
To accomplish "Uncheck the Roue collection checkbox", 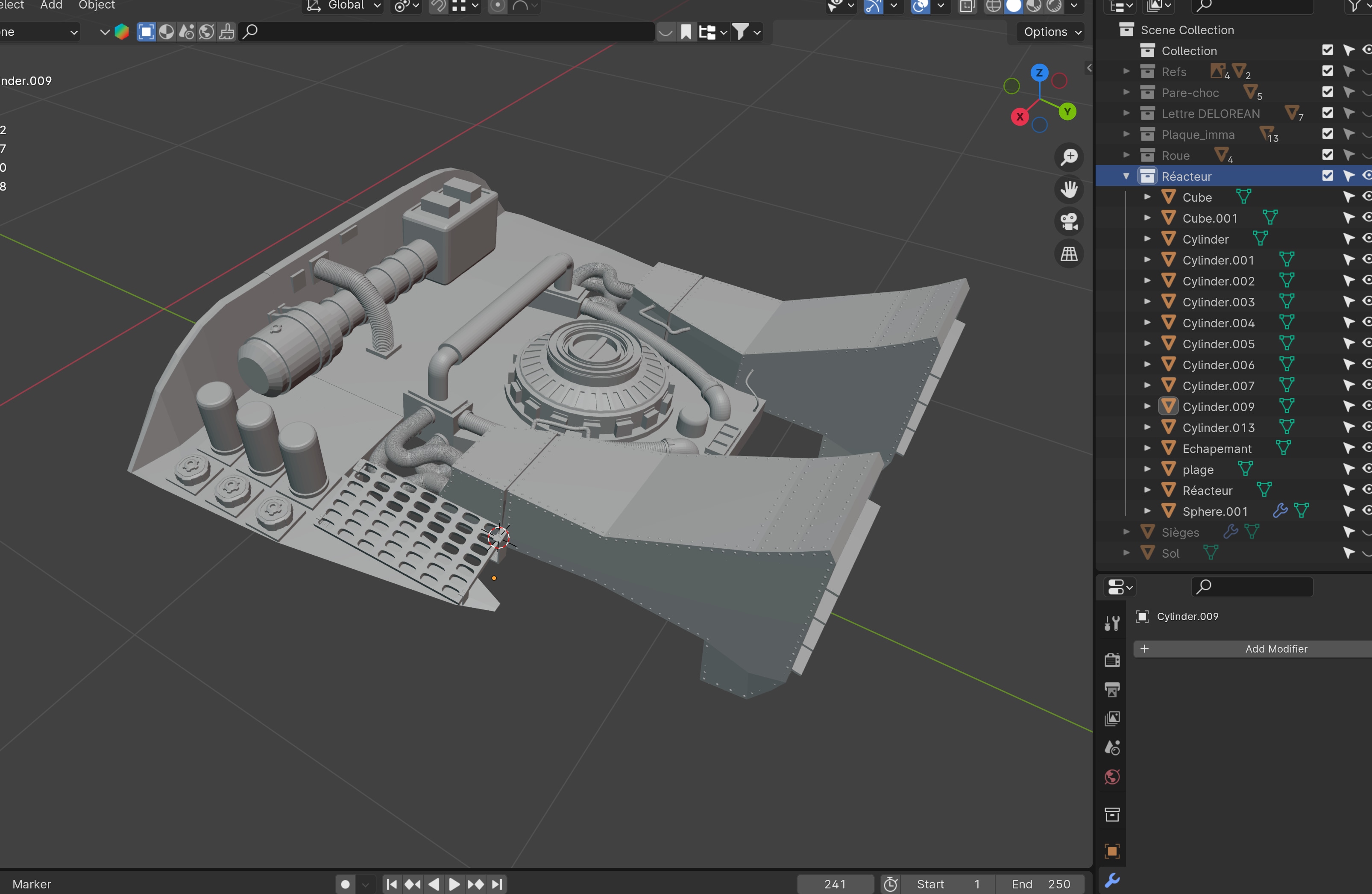I will (x=1328, y=155).
